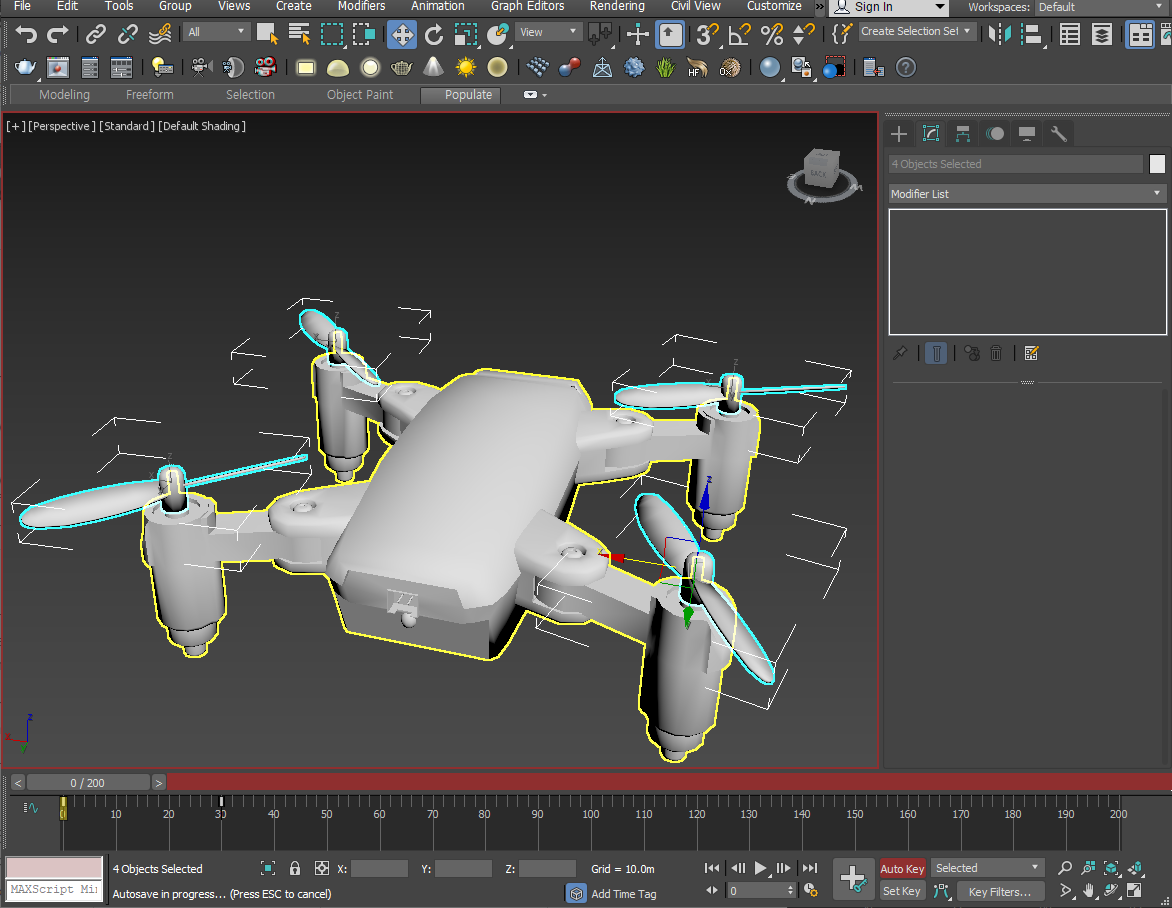Toggle the Selection Lock padlock

click(295, 868)
